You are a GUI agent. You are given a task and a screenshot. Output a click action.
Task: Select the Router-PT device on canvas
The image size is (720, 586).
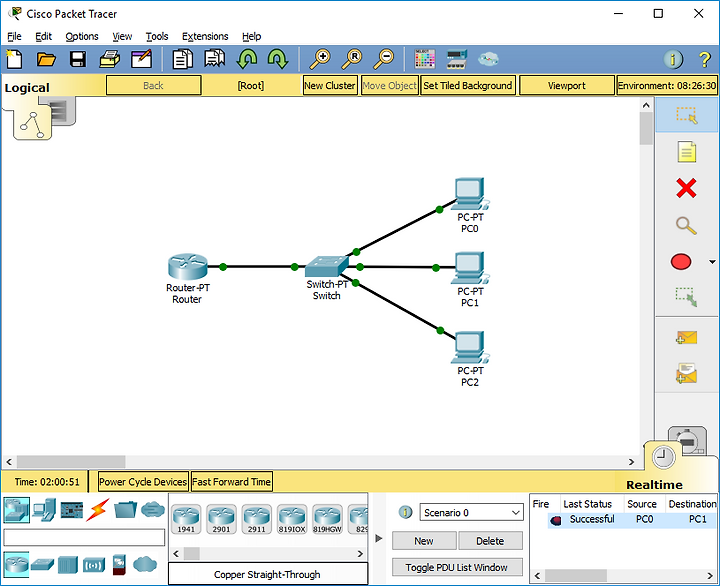click(188, 267)
